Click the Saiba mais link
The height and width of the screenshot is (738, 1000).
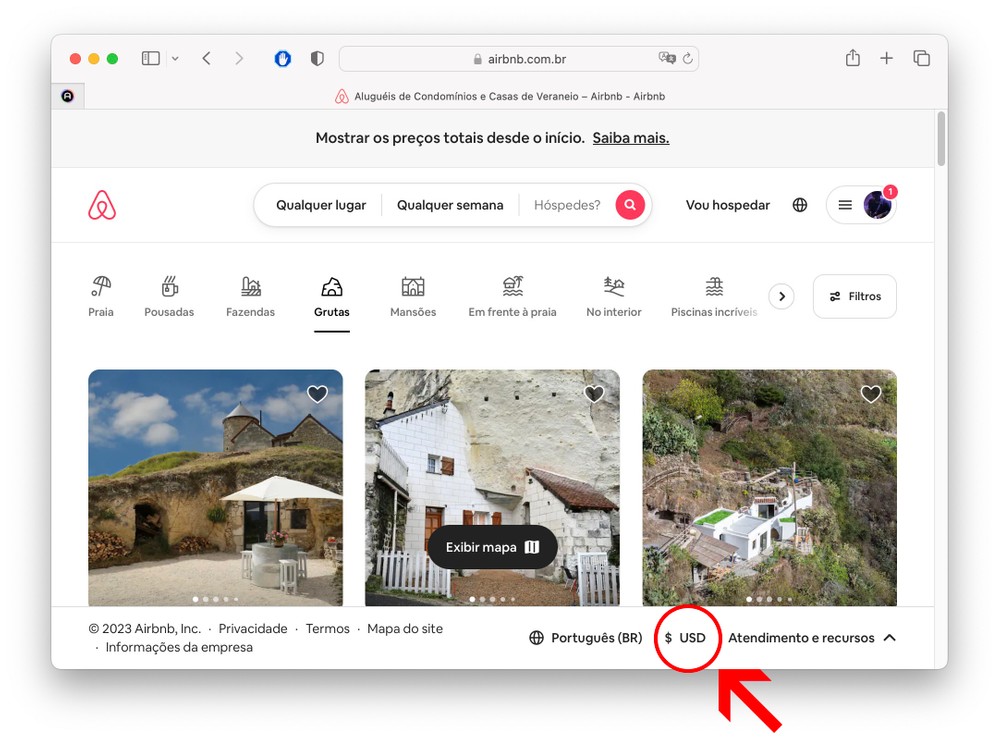(630, 138)
